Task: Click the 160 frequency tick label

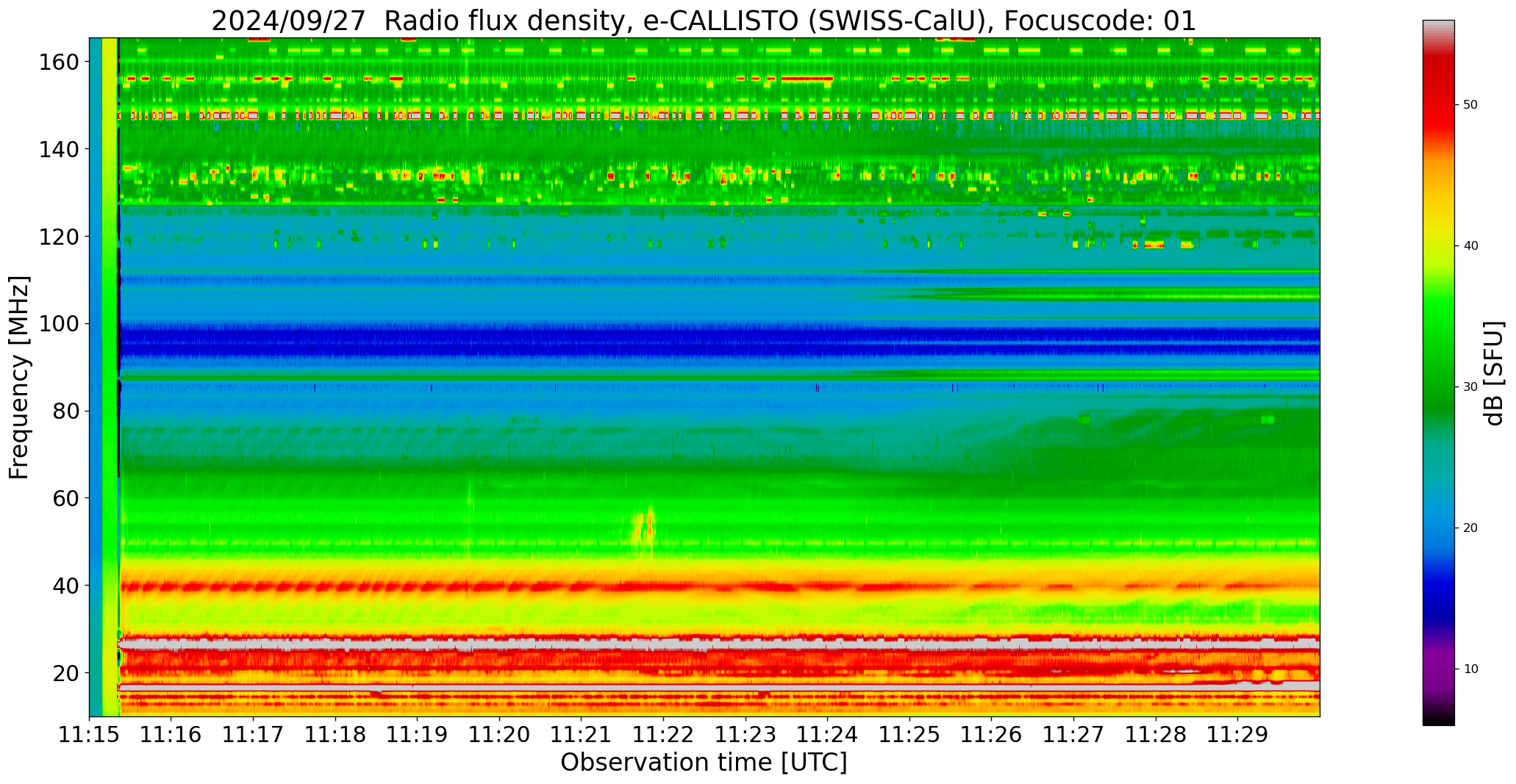Action: tap(60, 62)
